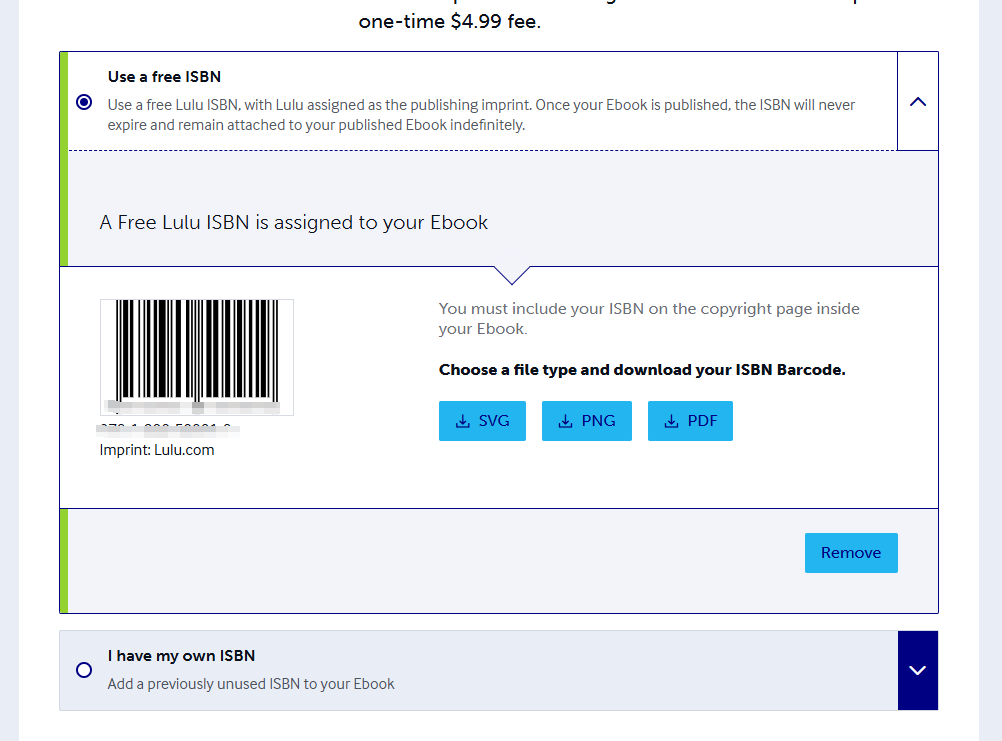This screenshot has width=1002, height=741.
Task: Click the ISBN barcode image
Action: pos(197,357)
